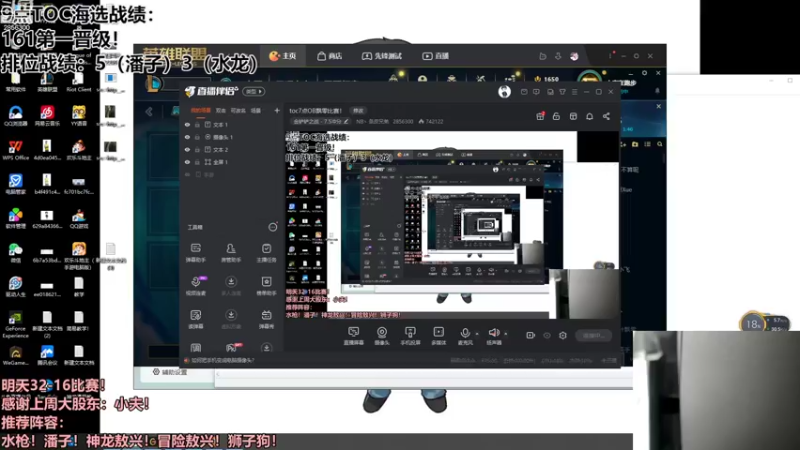Toggle lock on source 文本 2
The image size is (800, 450).
tap(197, 149)
